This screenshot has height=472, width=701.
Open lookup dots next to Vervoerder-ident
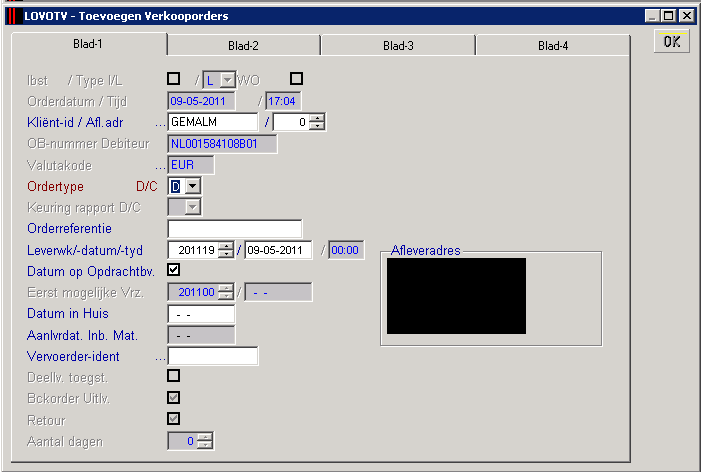click(x=160, y=358)
